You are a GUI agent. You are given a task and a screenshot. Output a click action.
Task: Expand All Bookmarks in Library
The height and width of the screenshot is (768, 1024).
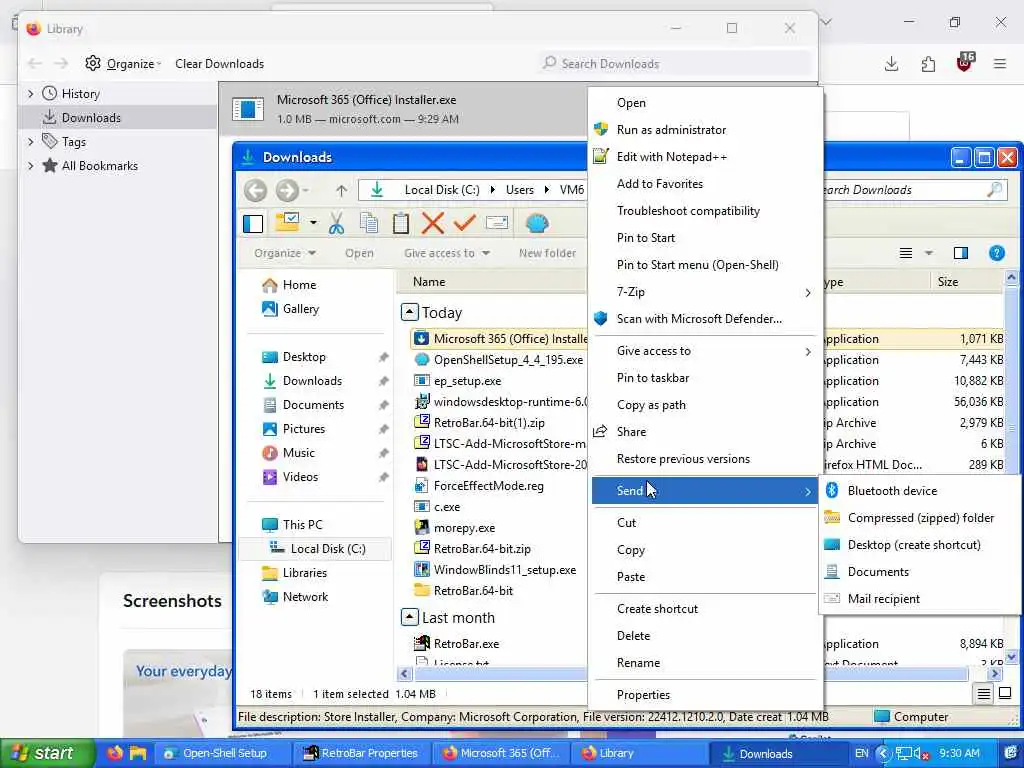click(x=30, y=166)
